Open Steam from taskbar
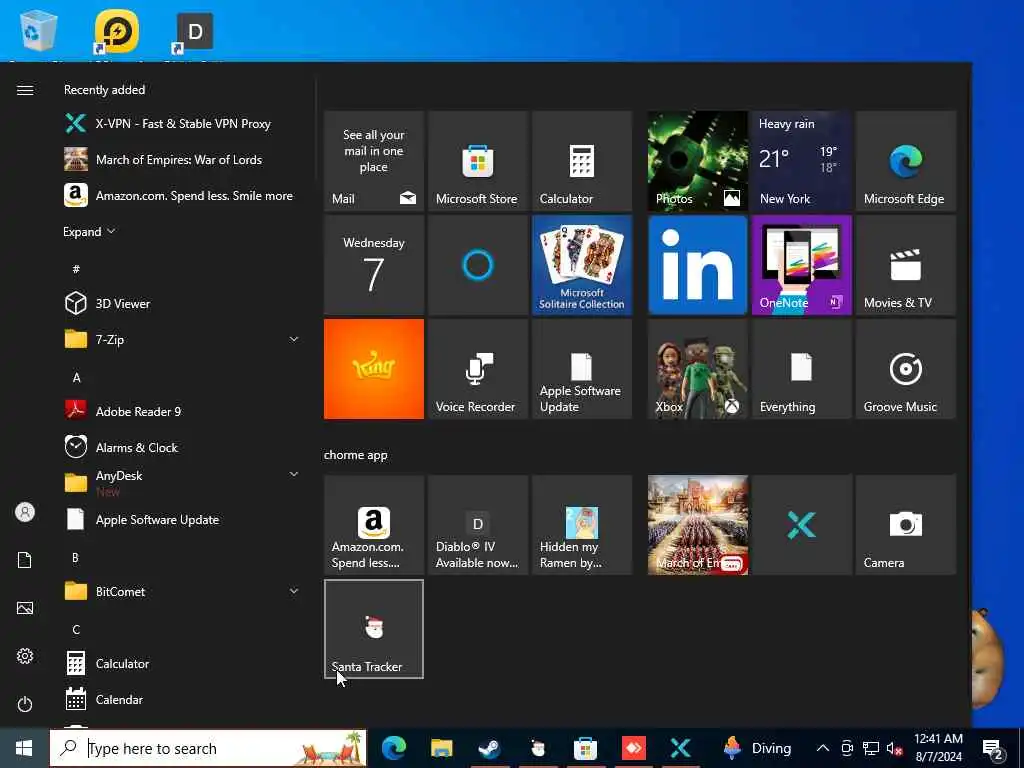Viewport: 1024px width, 768px height. (489, 748)
